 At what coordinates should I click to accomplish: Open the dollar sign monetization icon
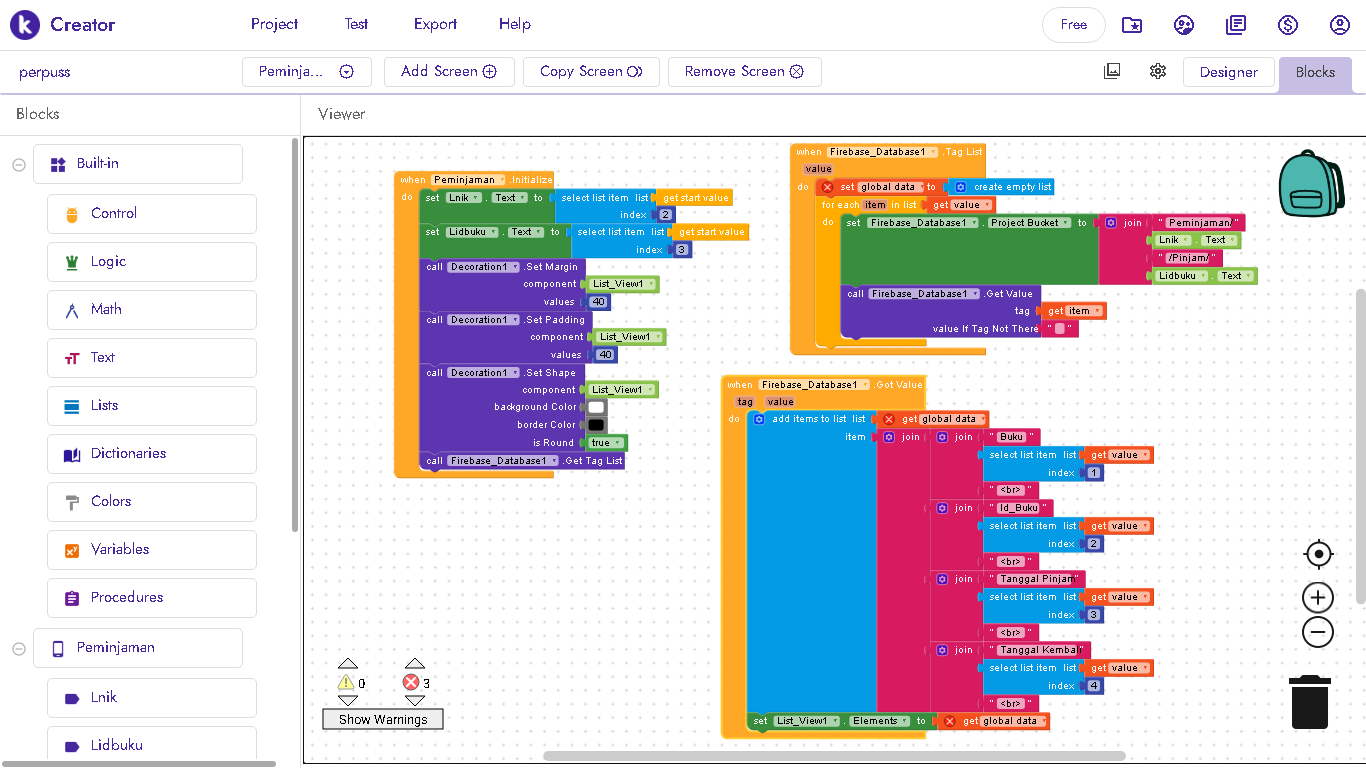click(1288, 25)
